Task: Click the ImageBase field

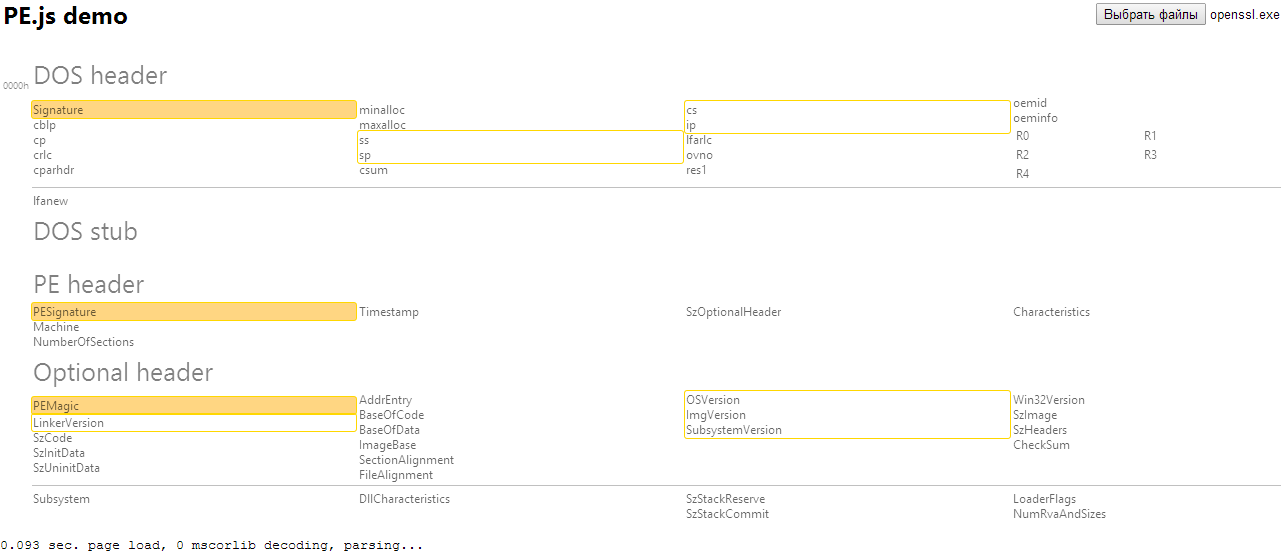Action: pyautogui.click(x=387, y=445)
